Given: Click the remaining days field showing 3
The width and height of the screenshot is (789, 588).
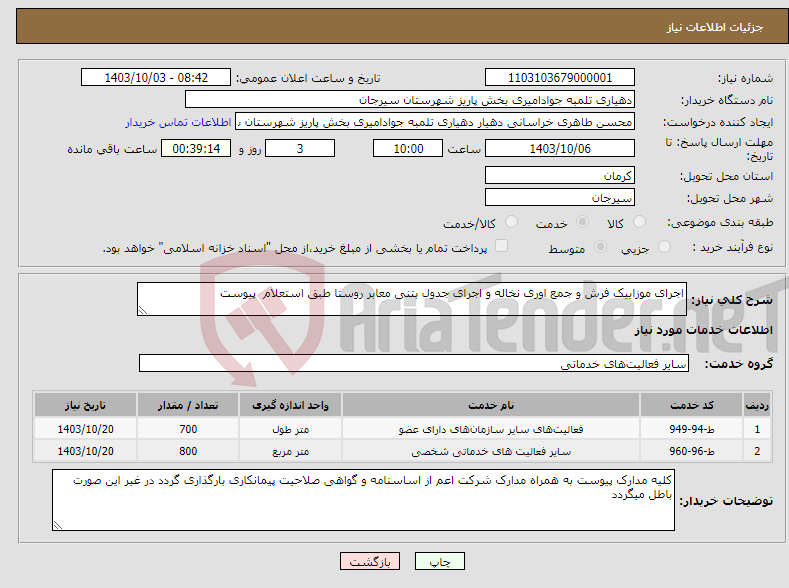Looking at the screenshot, I should [300, 148].
